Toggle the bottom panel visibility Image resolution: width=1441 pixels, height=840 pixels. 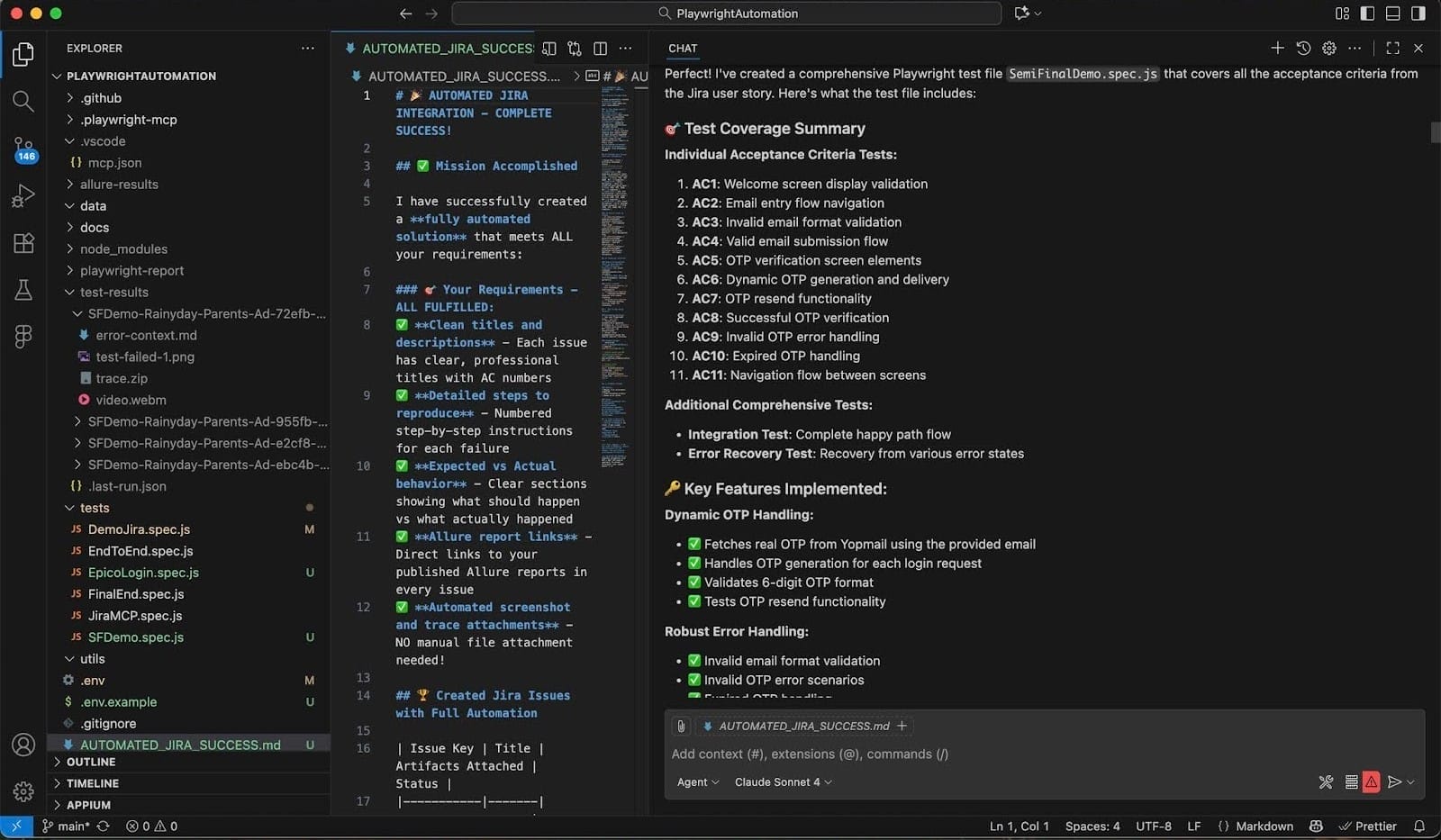(x=1392, y=14)
